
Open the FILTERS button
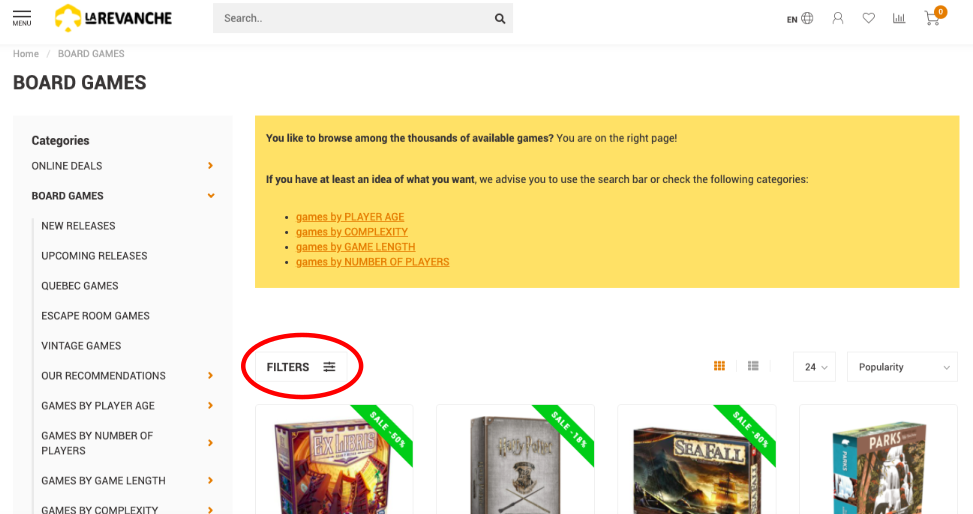(301, 367)
